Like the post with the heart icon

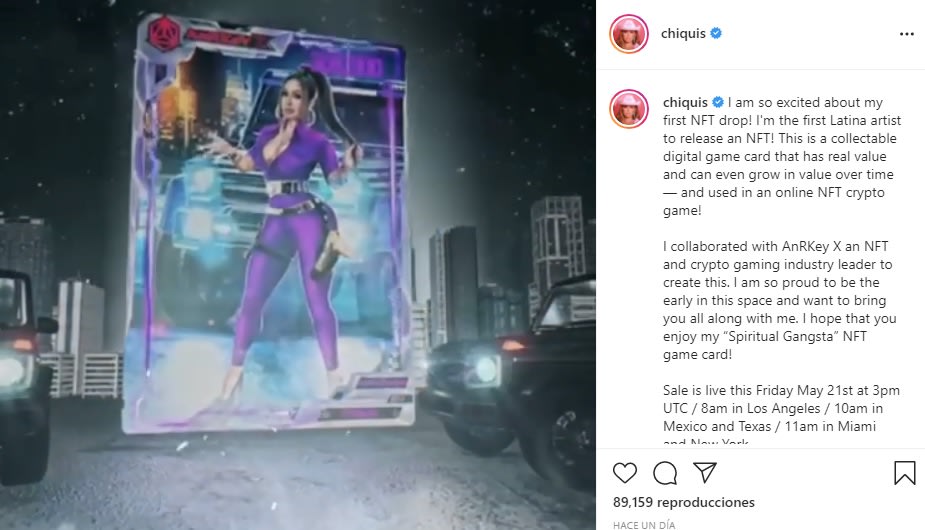click(x=625, y=473)
